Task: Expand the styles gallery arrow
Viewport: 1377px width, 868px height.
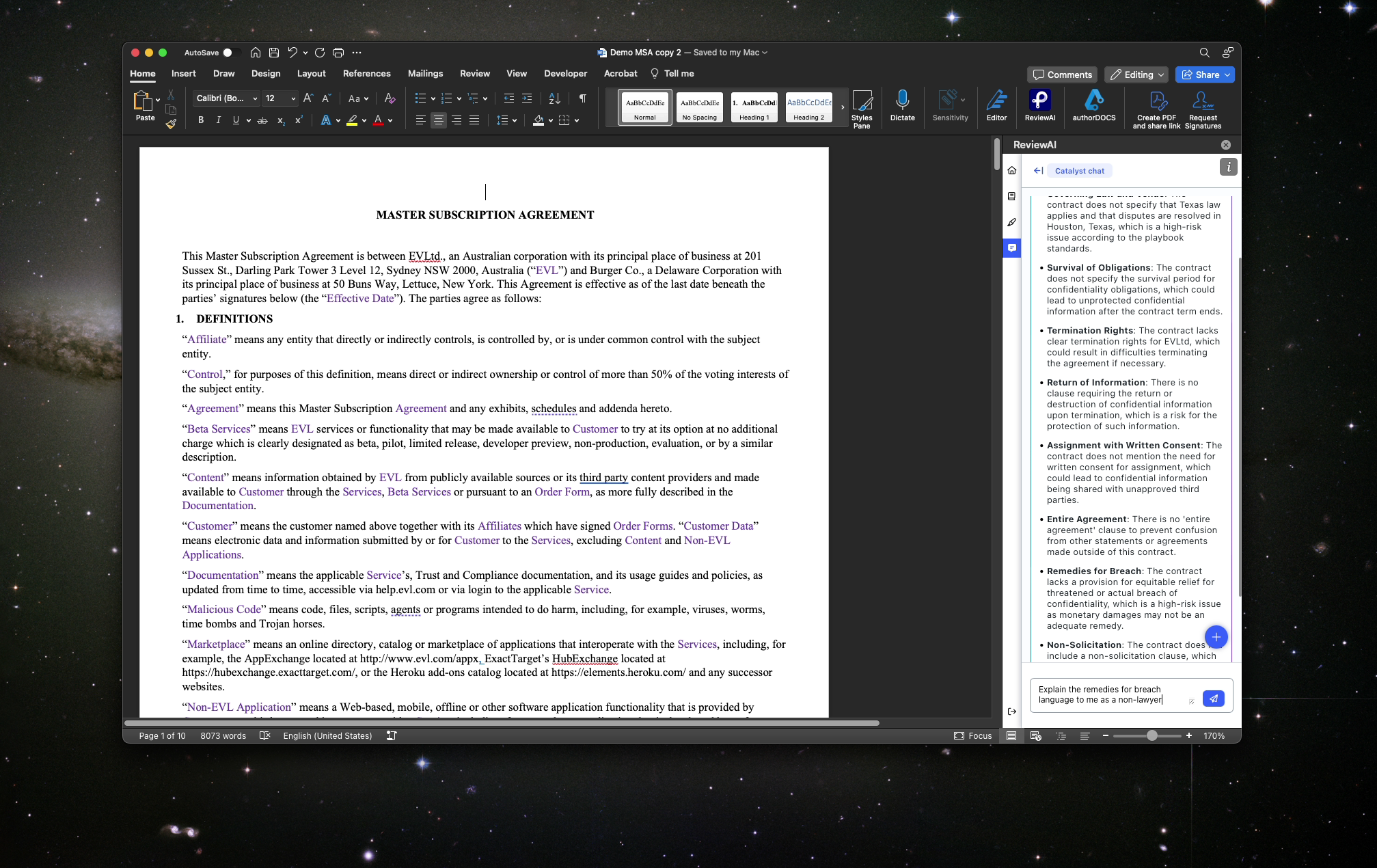Action: coord(843,107)
